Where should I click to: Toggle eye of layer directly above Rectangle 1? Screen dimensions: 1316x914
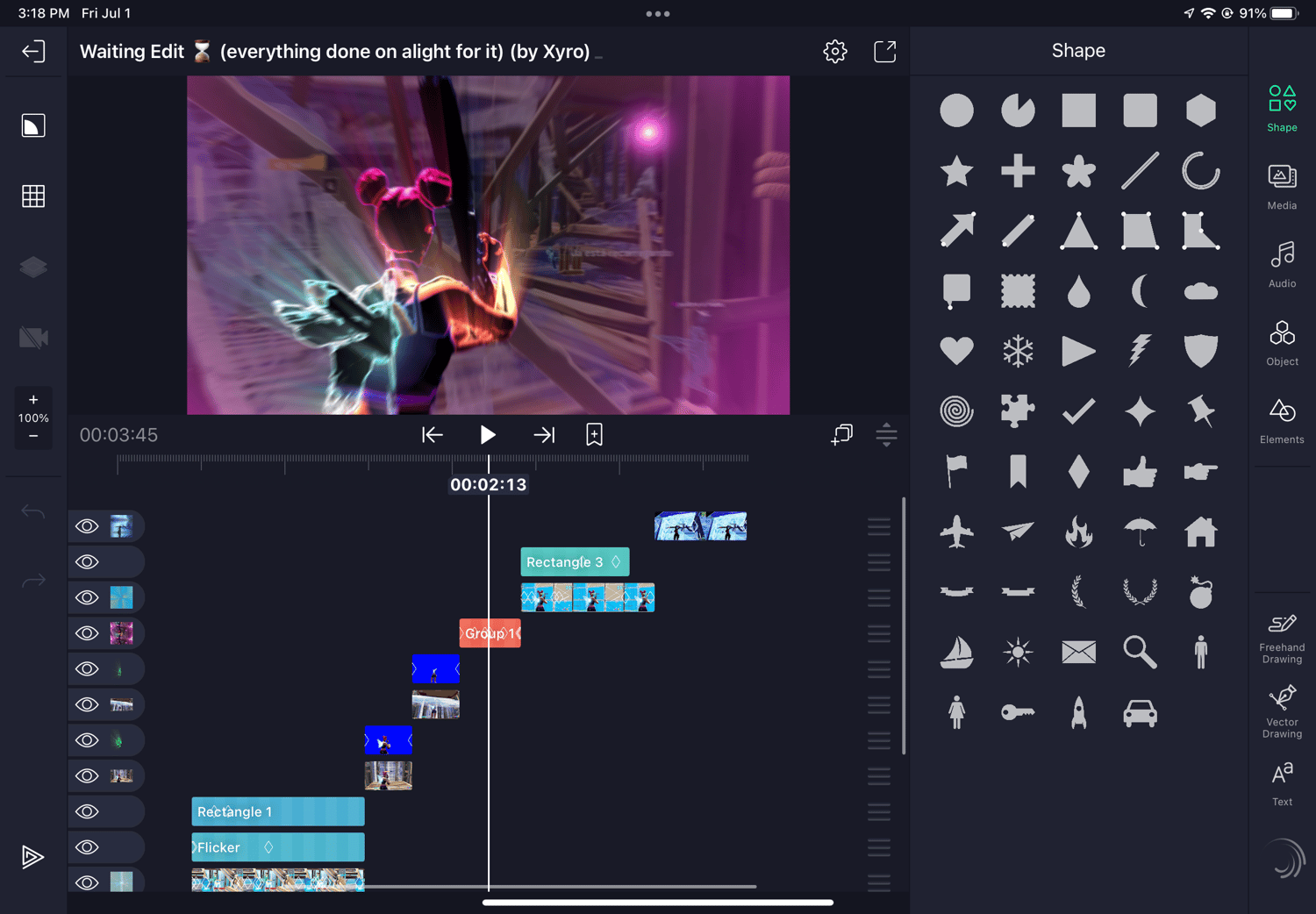87,775
